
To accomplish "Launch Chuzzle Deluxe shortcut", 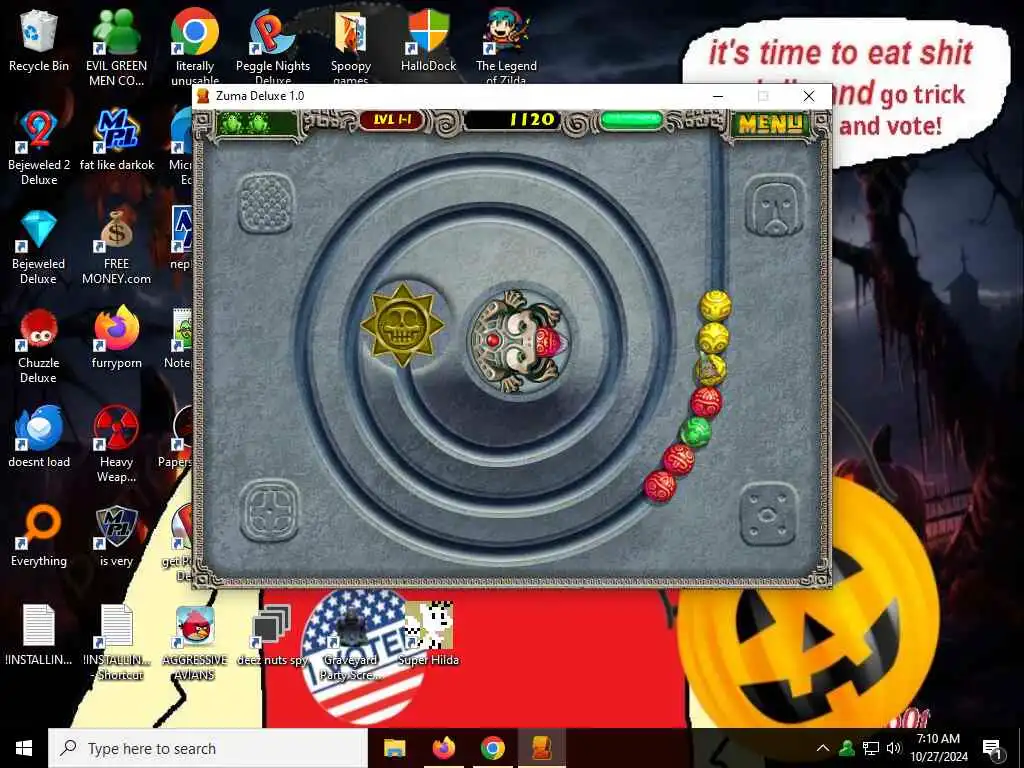I will coord(39,346).
